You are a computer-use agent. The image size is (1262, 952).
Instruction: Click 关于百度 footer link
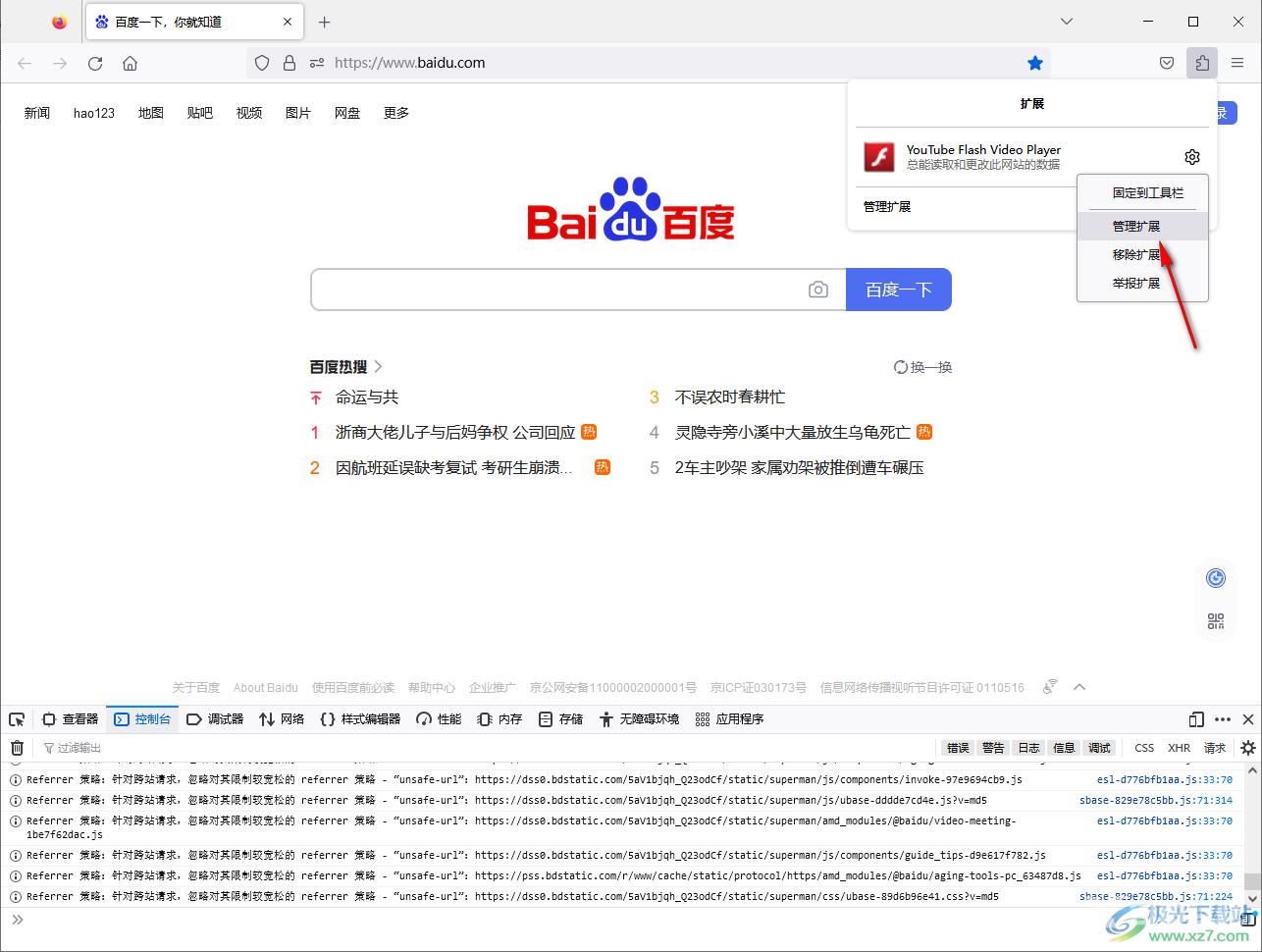[196, 688]
